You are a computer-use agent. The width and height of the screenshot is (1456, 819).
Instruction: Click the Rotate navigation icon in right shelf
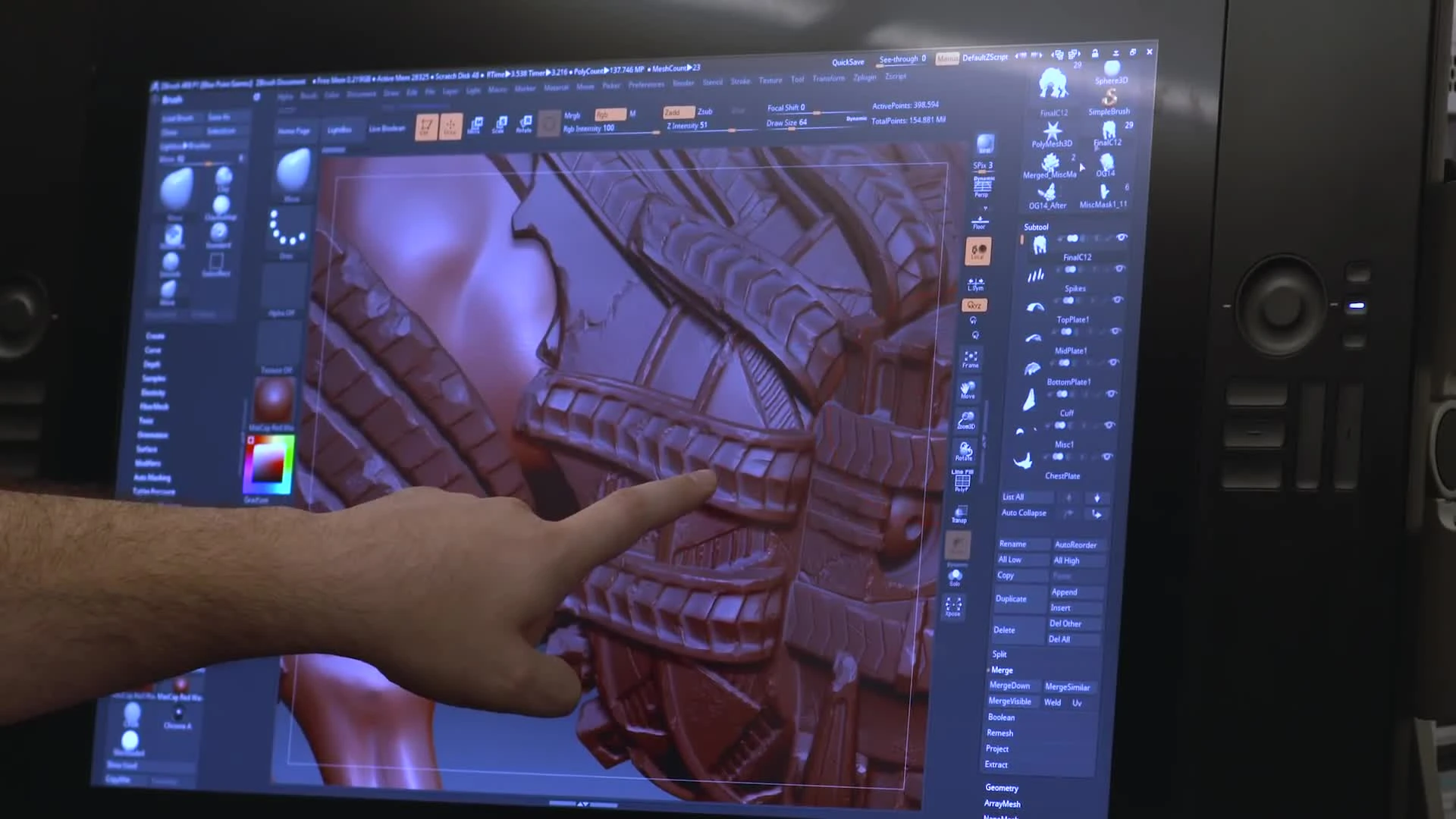(965, 451)
